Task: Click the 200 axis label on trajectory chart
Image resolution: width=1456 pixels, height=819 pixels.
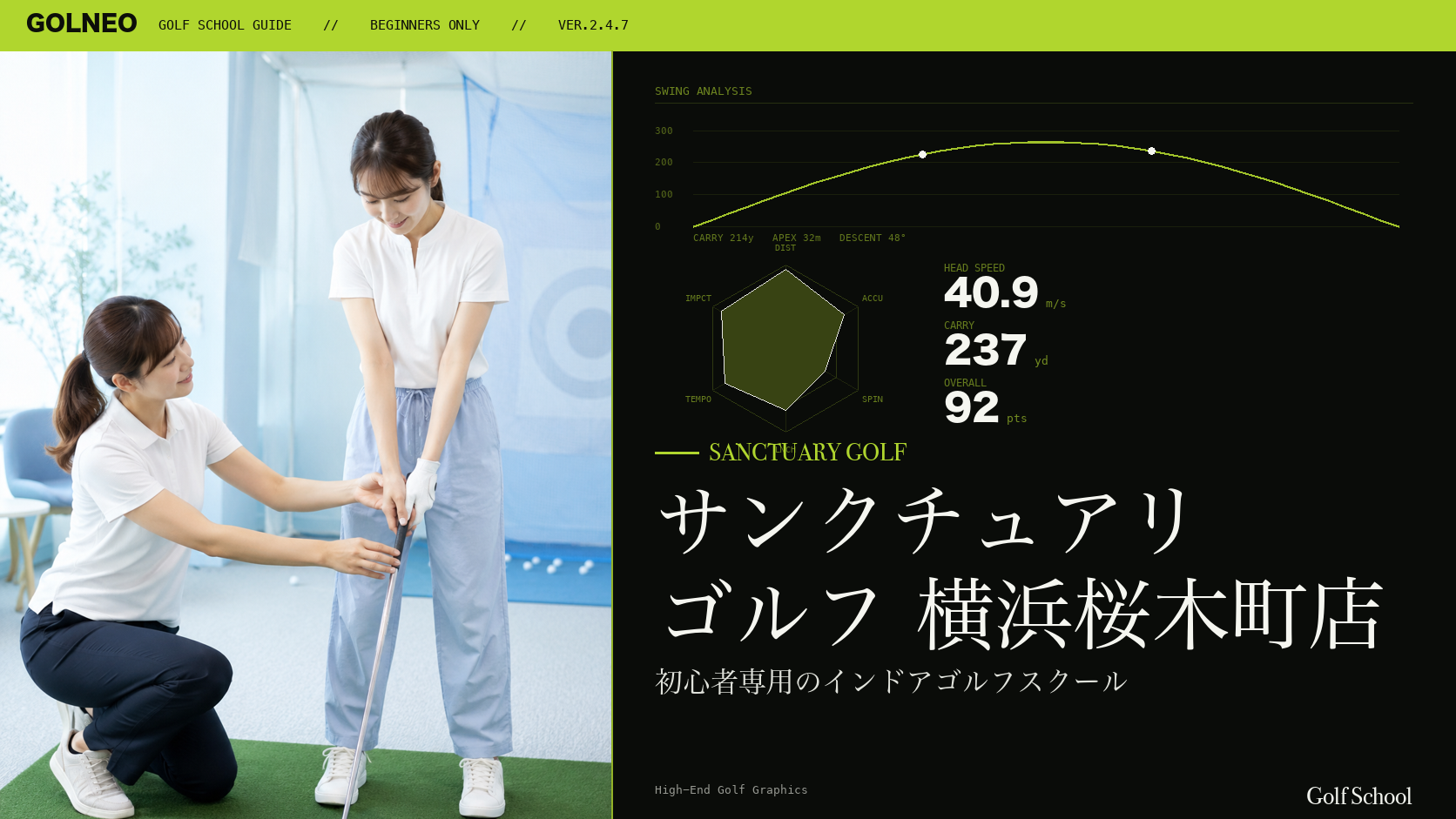Action: pyautogui.click(x=664, y=162)
